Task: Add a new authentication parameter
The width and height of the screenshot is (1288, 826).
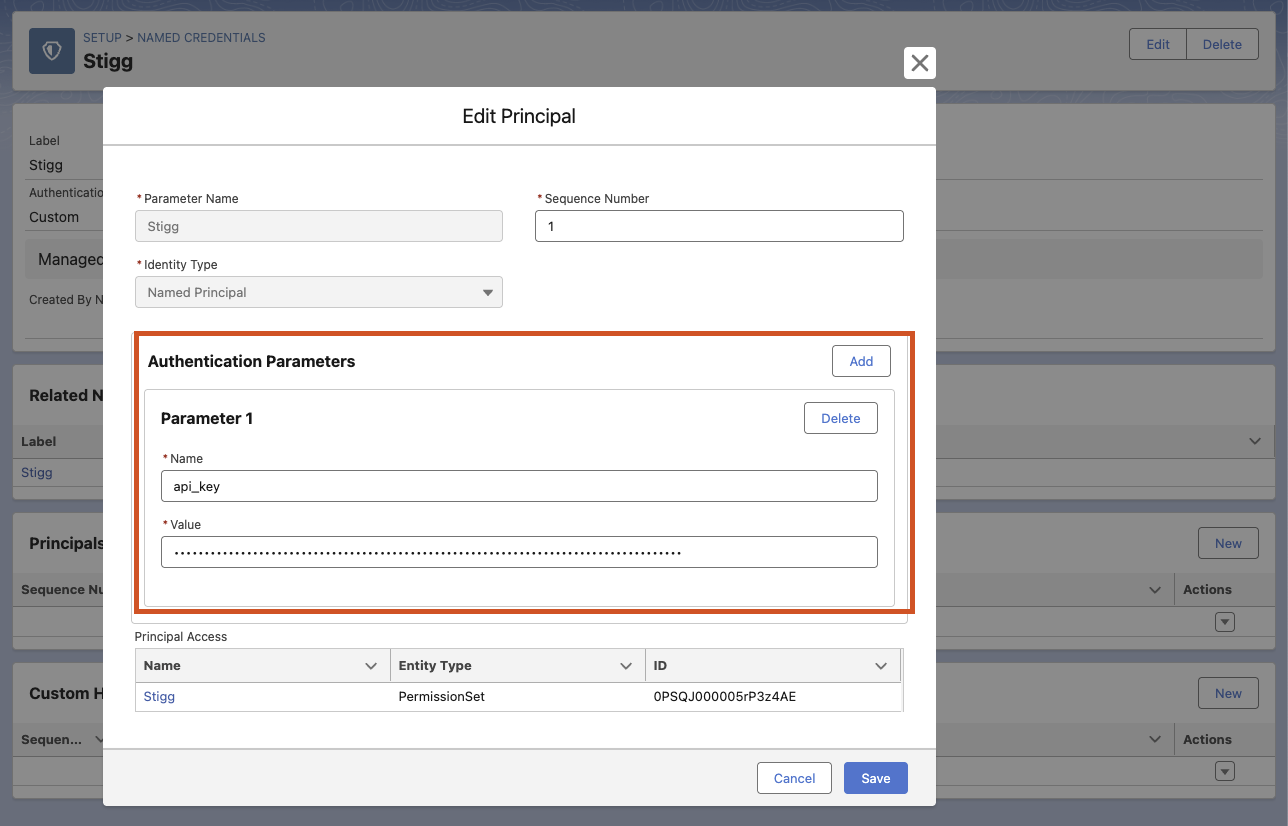Action: (x=861, y=361)
